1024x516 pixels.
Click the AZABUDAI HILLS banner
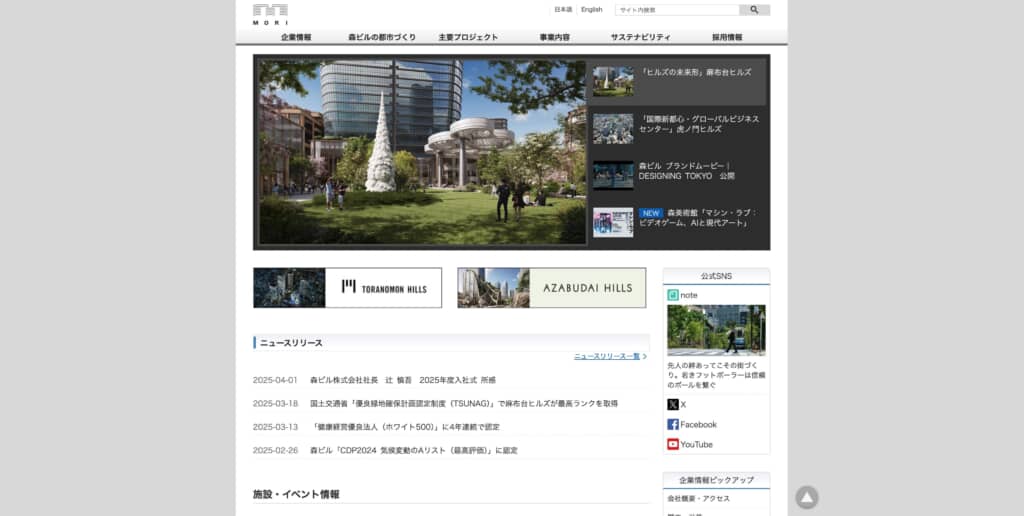(552, 288)
